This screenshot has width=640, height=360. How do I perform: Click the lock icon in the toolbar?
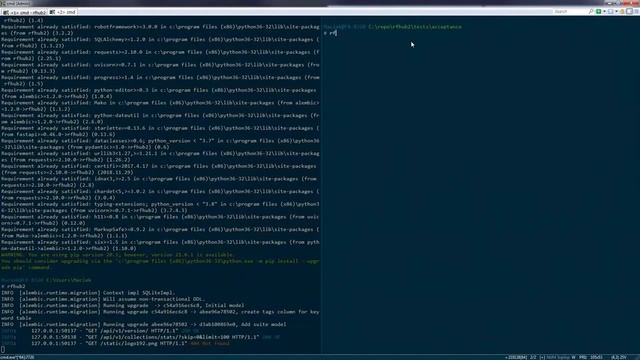click(x=622, y=11)
